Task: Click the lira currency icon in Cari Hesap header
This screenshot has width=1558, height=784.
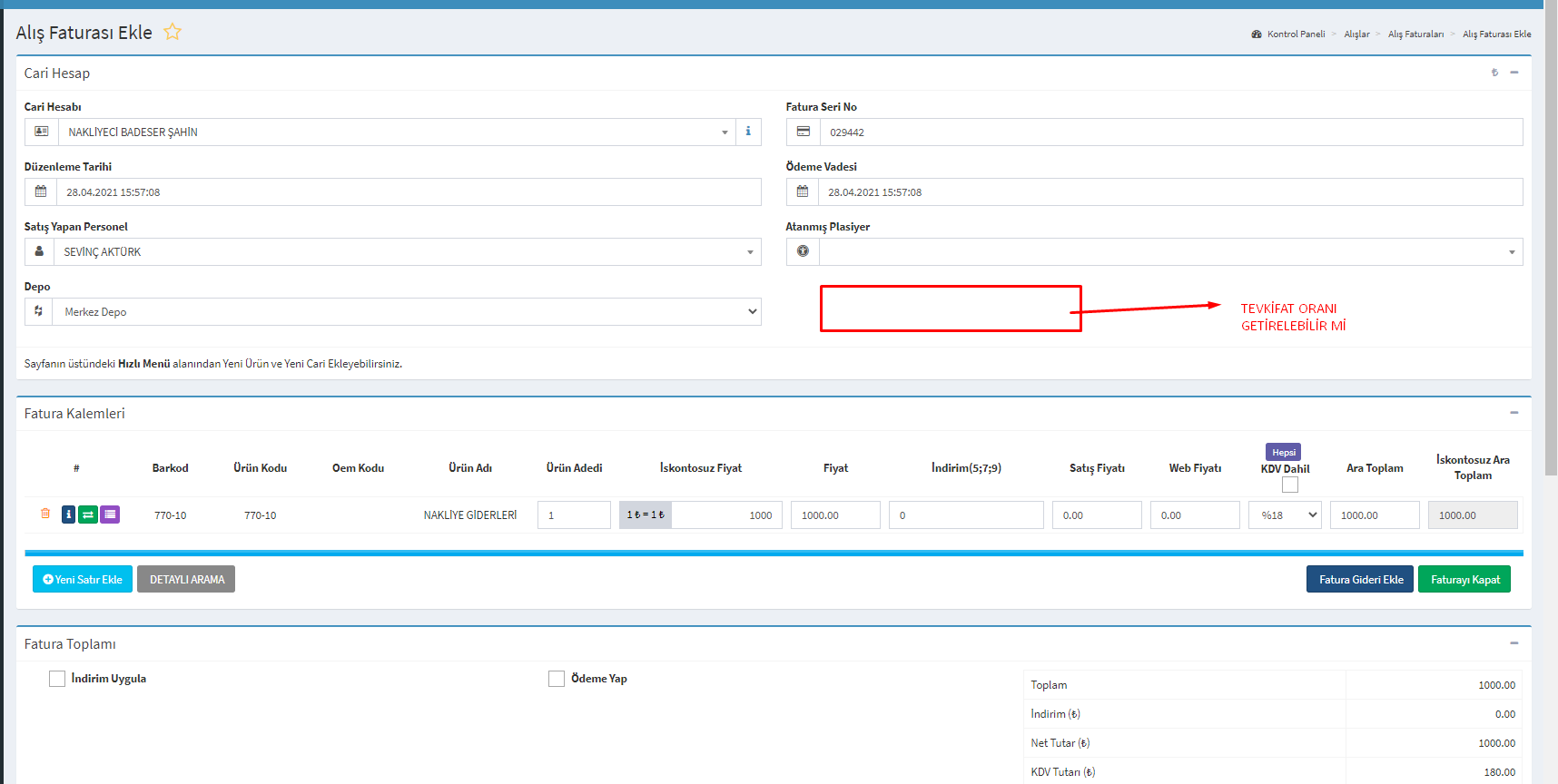Action: coord(1494,73)
